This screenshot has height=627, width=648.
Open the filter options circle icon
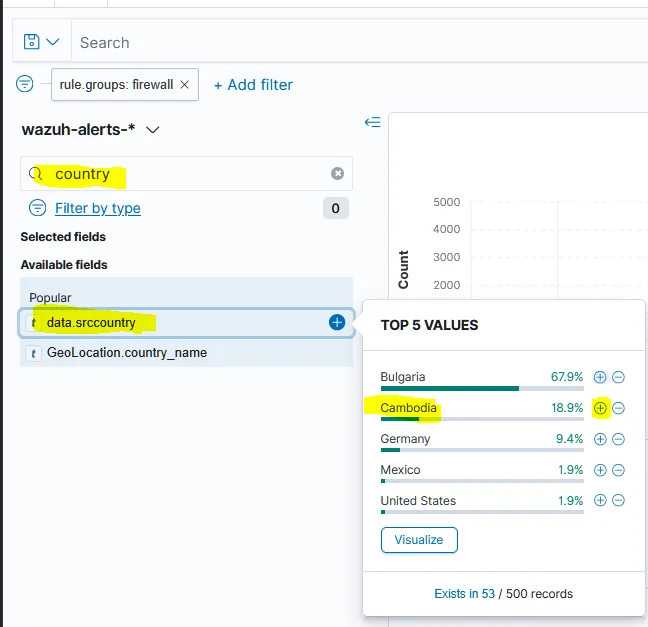(x=24, y=84)
